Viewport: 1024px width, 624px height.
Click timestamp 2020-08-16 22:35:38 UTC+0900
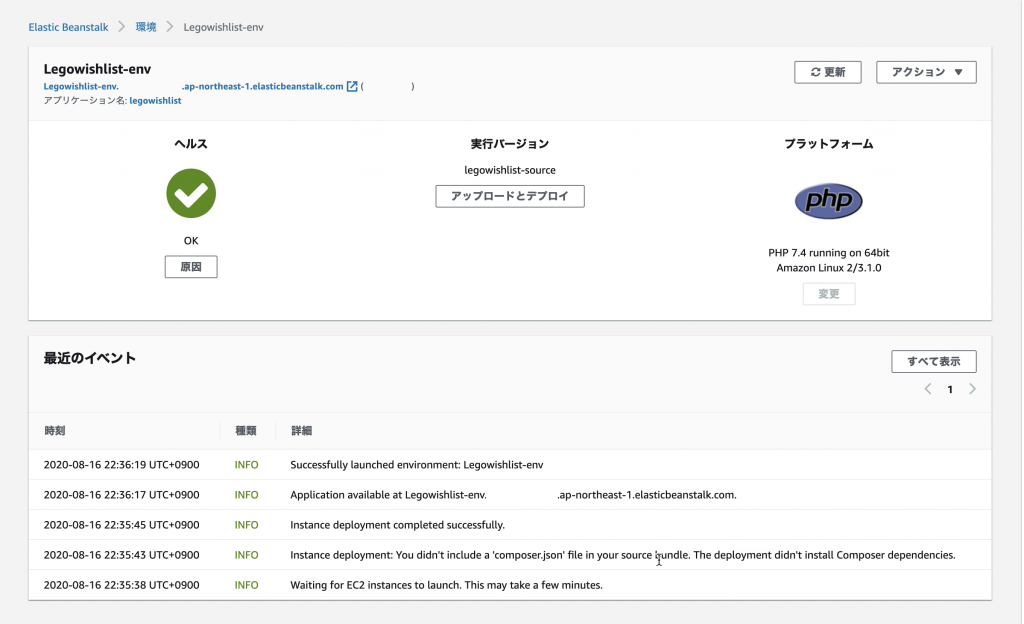pos(121,585)
